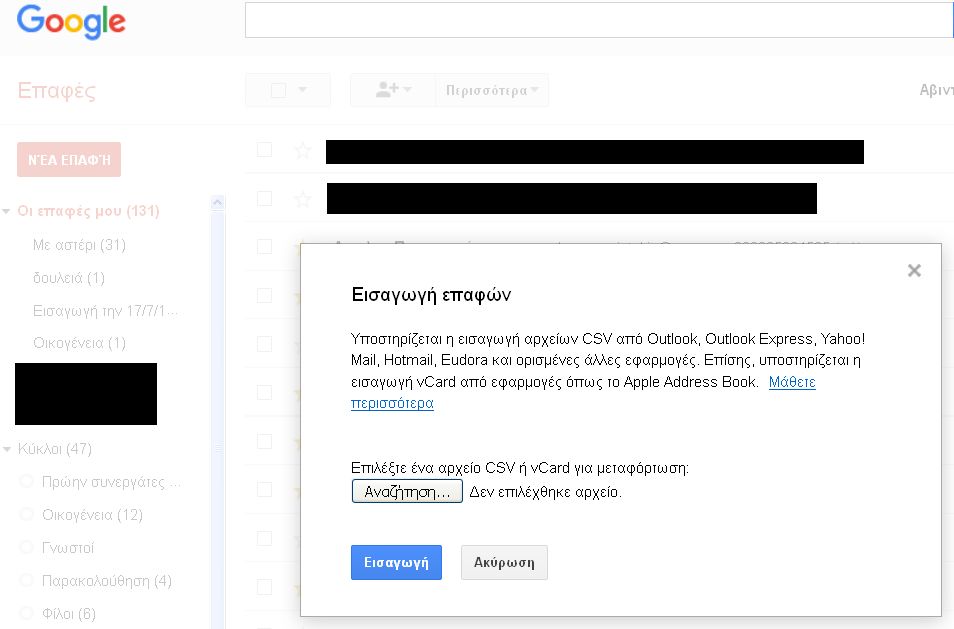Star the second contact row
This screenshot has height=629, width=954.
303,199
